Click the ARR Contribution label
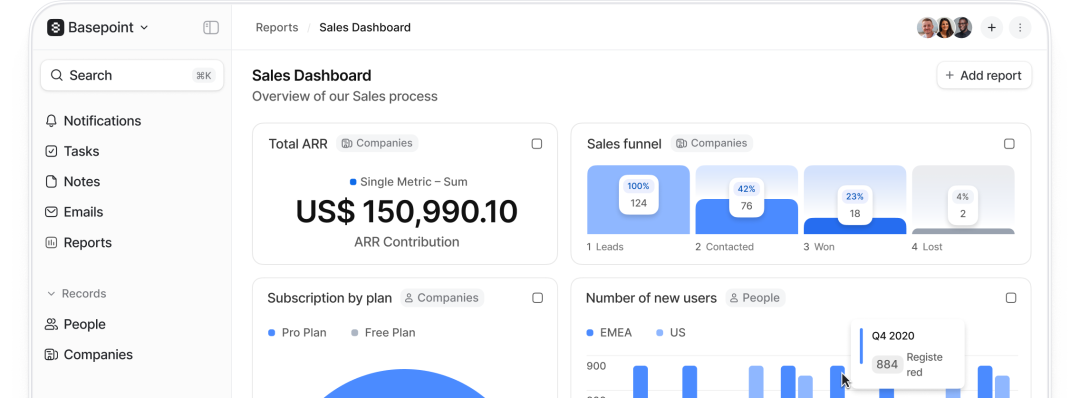Viewport: 1080px width, 398px height. coord(406,242)
